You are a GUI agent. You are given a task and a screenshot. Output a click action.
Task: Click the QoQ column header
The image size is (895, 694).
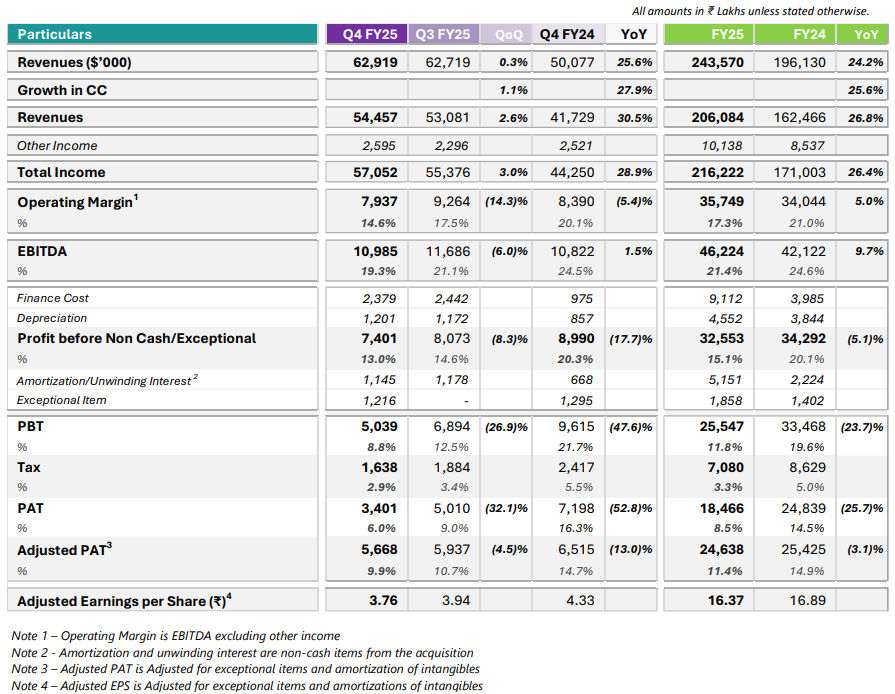point(506,34)
